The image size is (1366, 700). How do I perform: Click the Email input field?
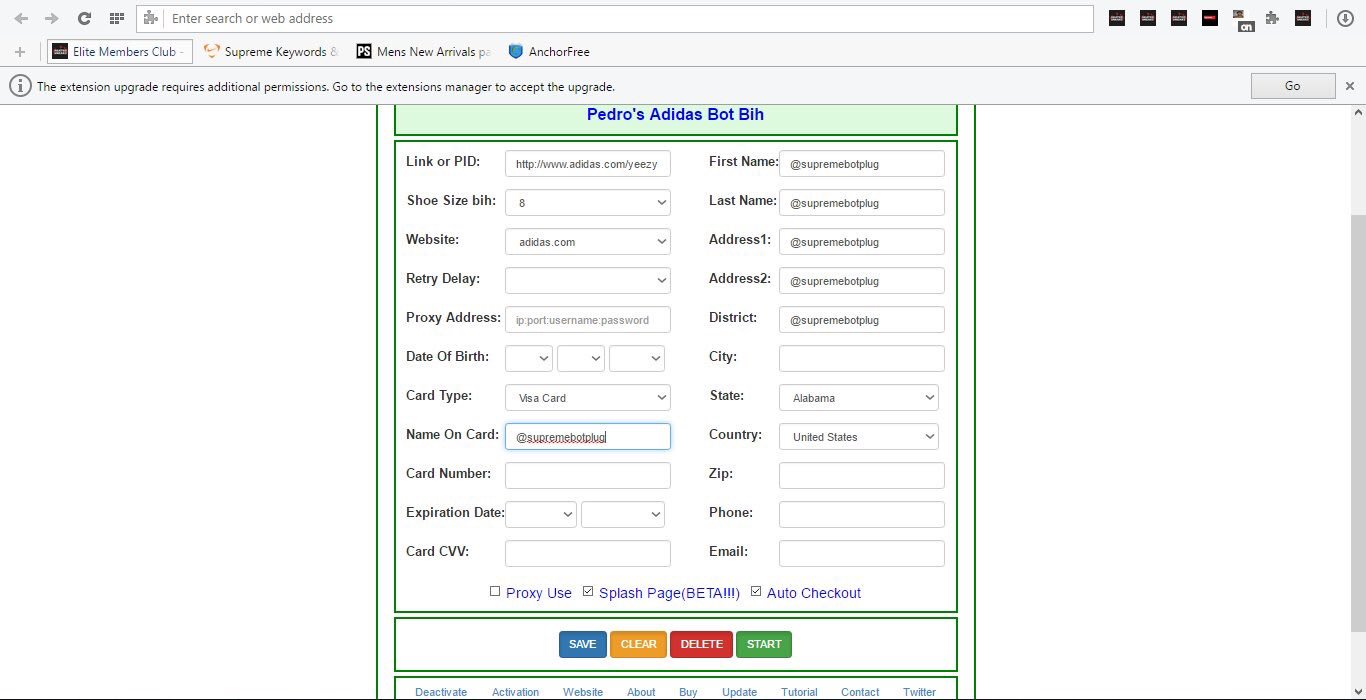click(x=862, y=553)
